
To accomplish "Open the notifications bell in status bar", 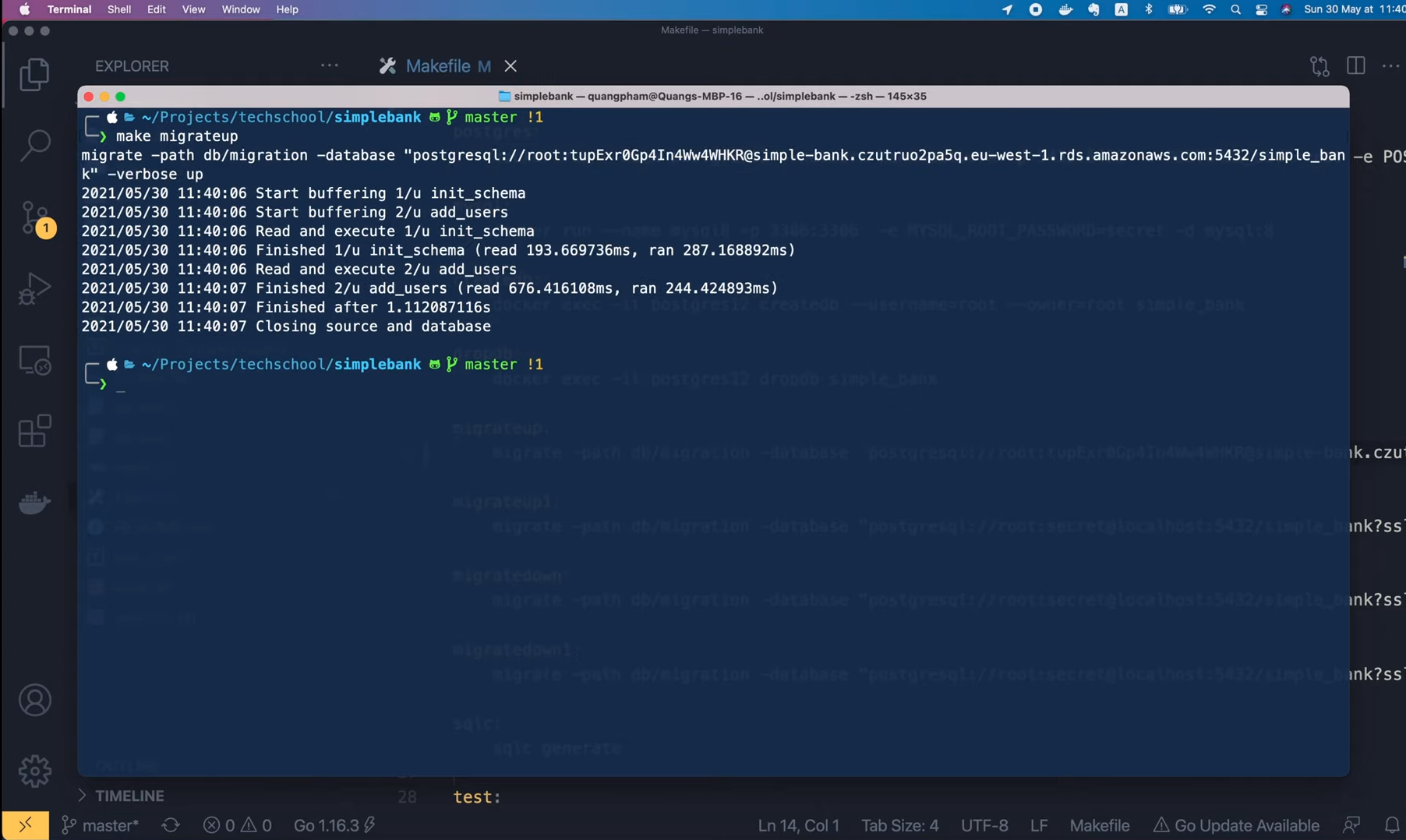I will 1391,824.
